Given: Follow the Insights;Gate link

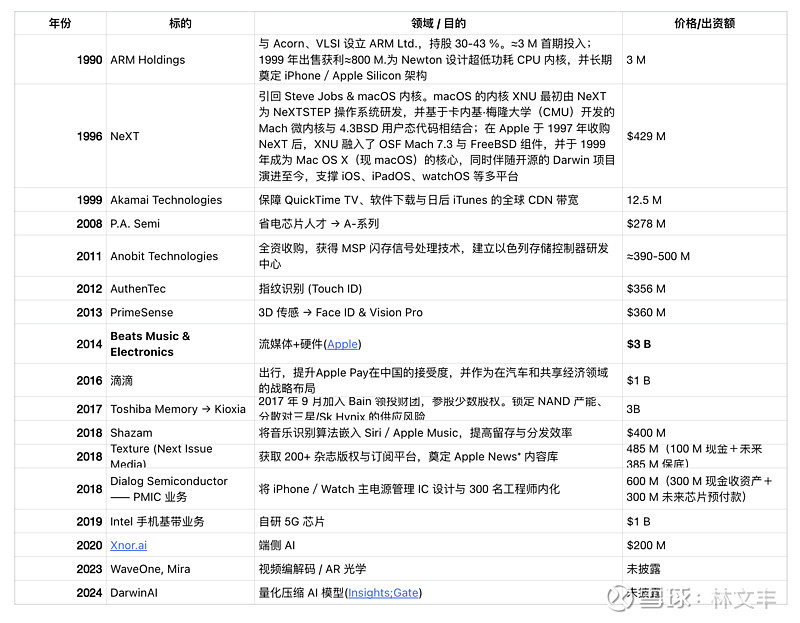Looking at the screenshot, I should click(x=383, y=593).
